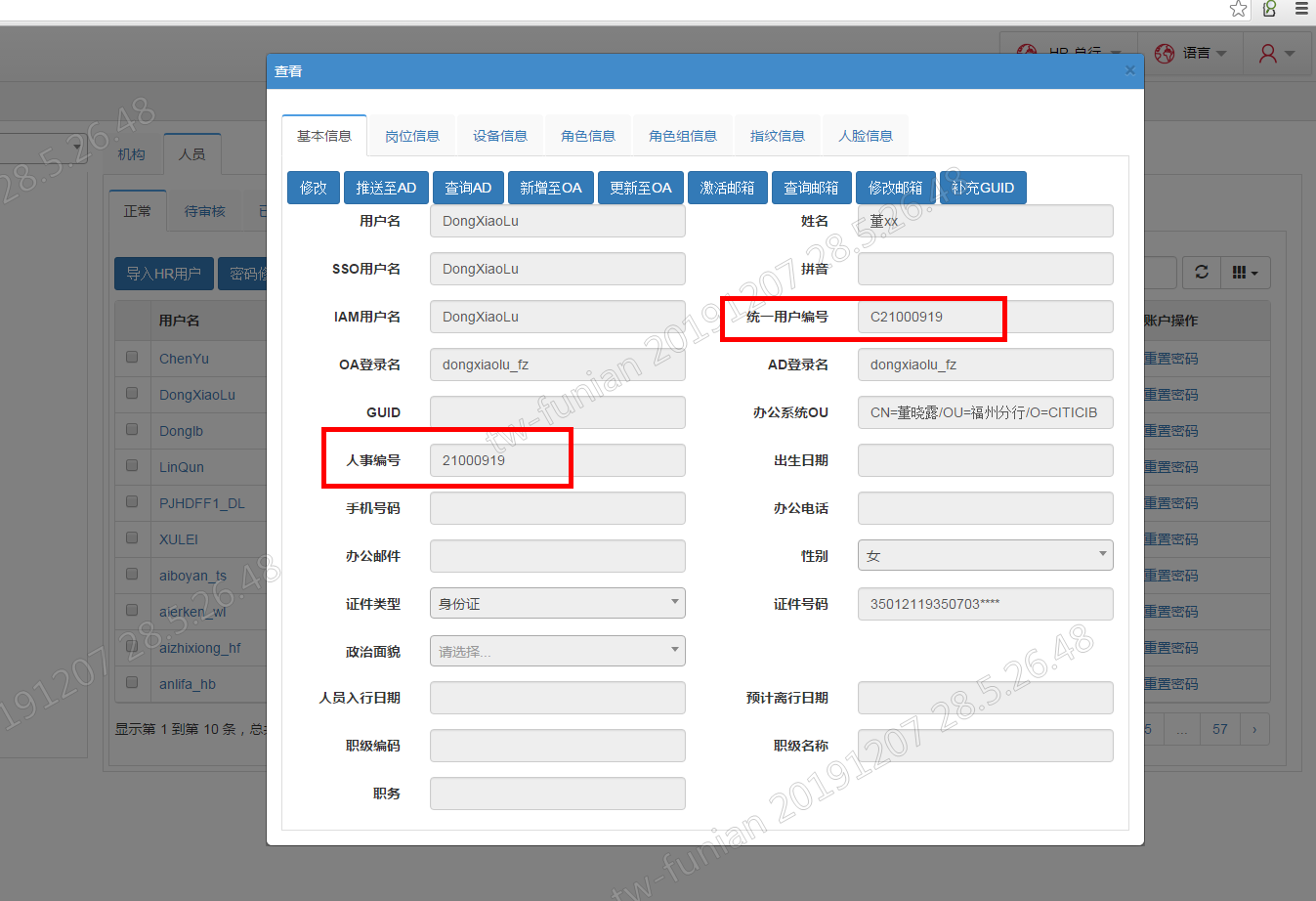1316x901 pixels.
Task: Click the browser extension icon
Action: (1269, 9)
